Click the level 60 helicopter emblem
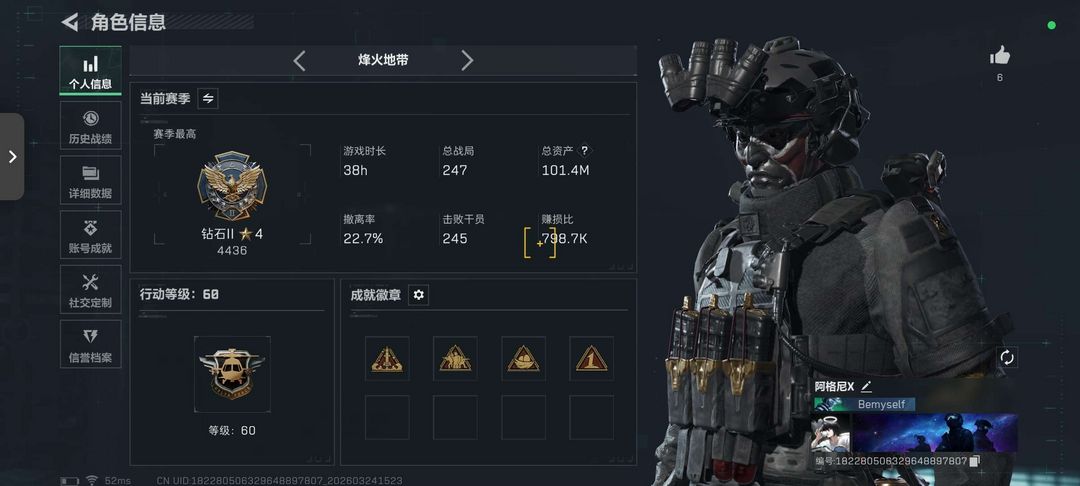Screen dimensions: 1080x486 [232, 374]
